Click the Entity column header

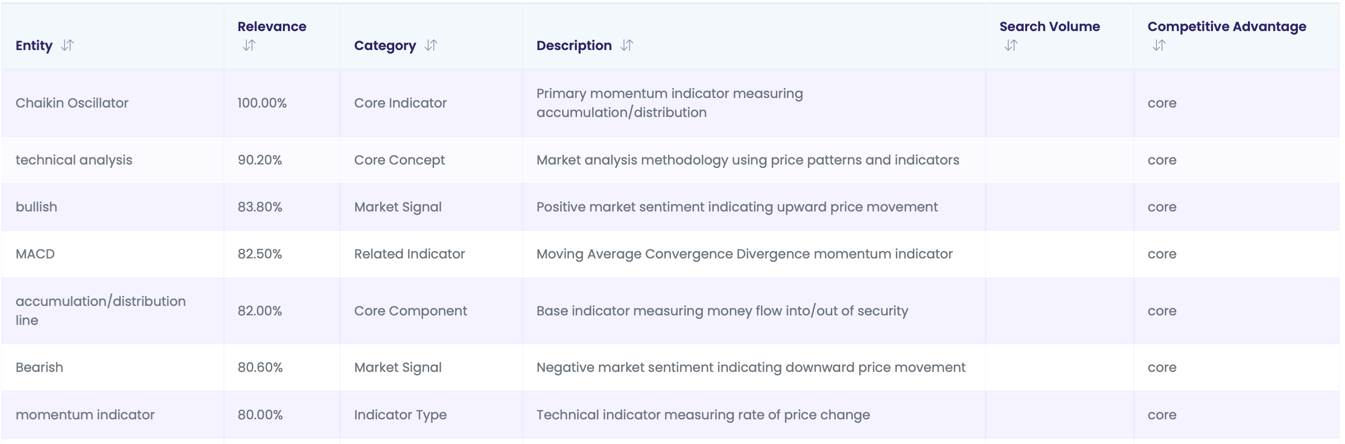(x=34, y=45)
